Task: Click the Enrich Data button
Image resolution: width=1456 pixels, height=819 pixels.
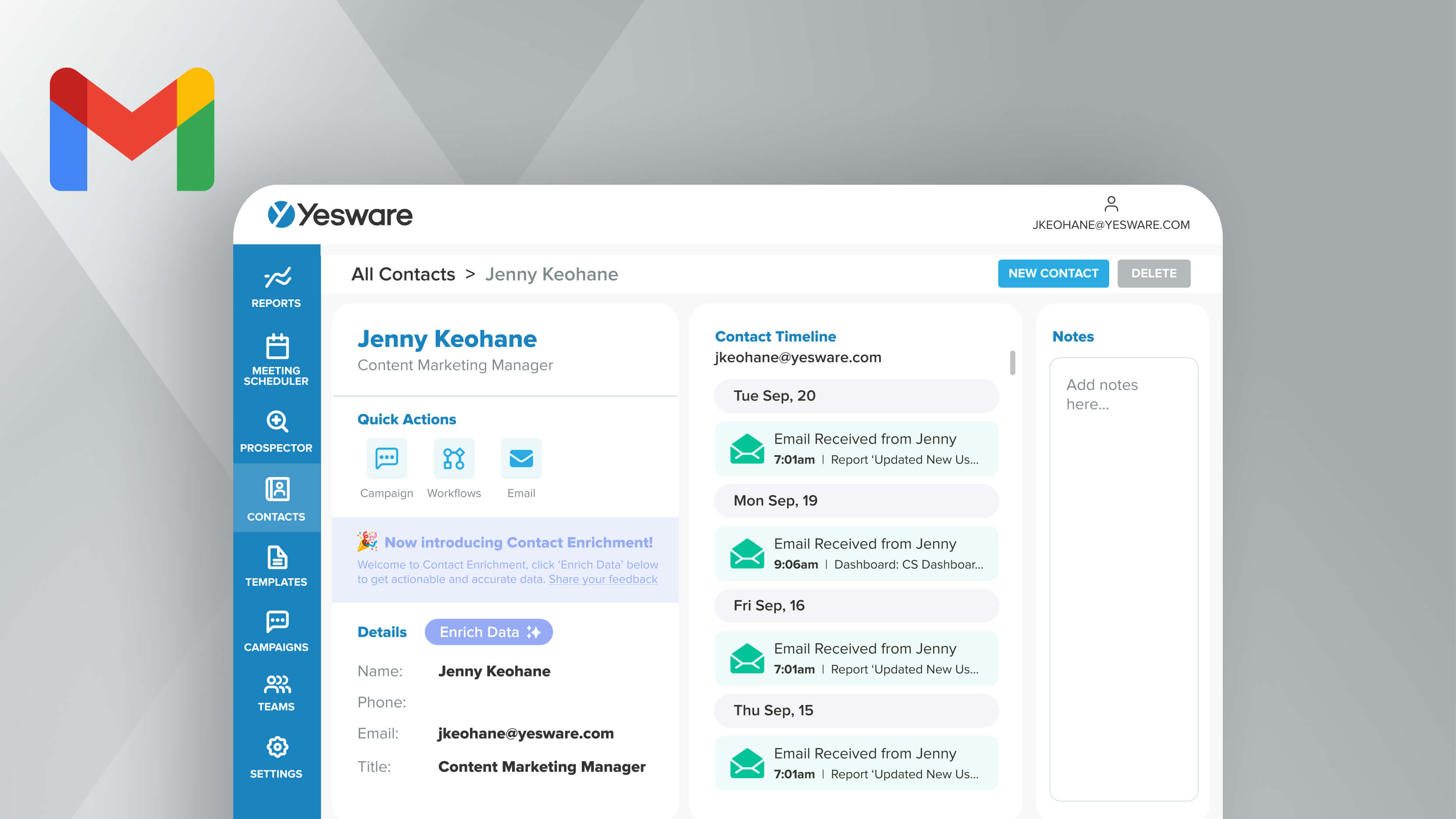Action: point(488,632)
